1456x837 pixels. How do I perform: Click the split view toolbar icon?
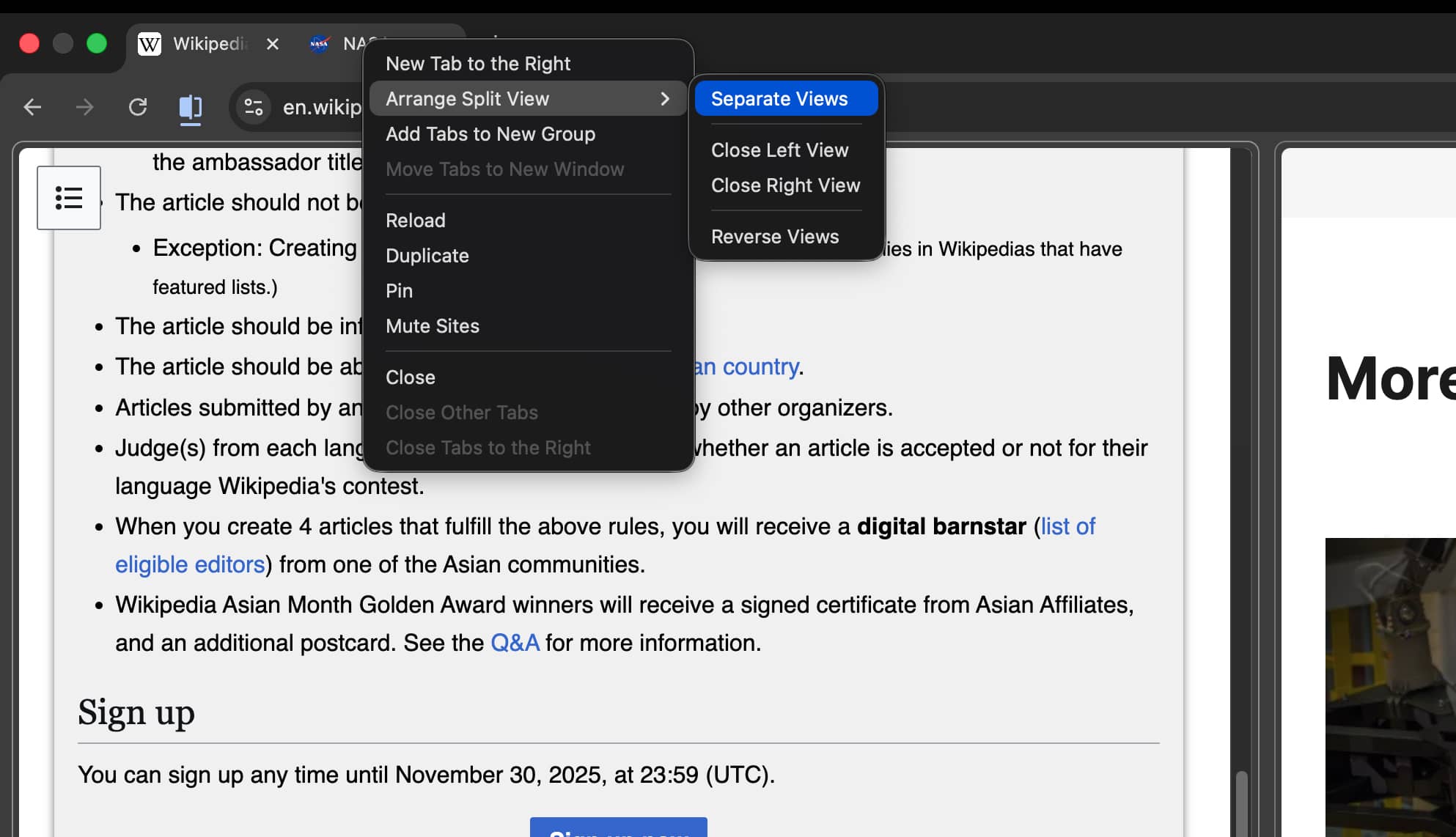(x=191, y=108)
